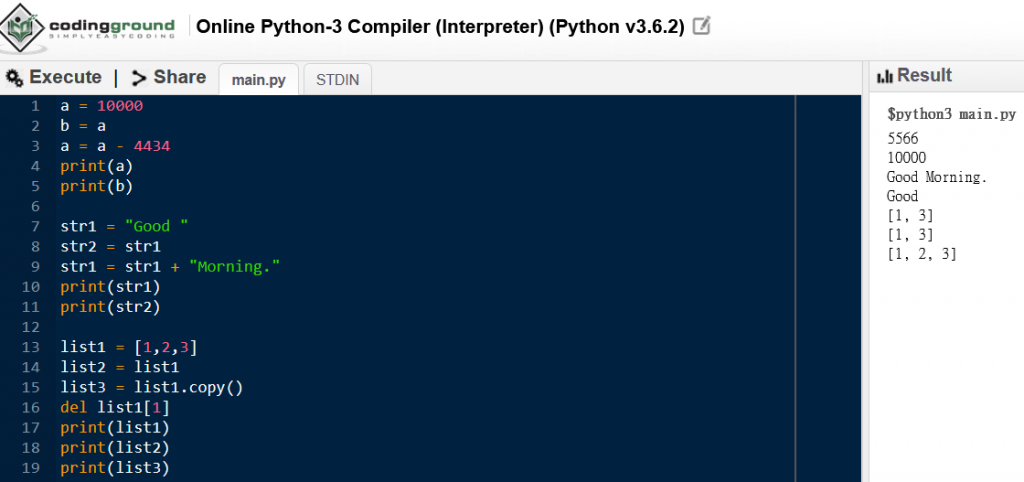This screenshot has width=1024, height=482.
Task: Click the codingground brand name text
Action: [112, 26]
